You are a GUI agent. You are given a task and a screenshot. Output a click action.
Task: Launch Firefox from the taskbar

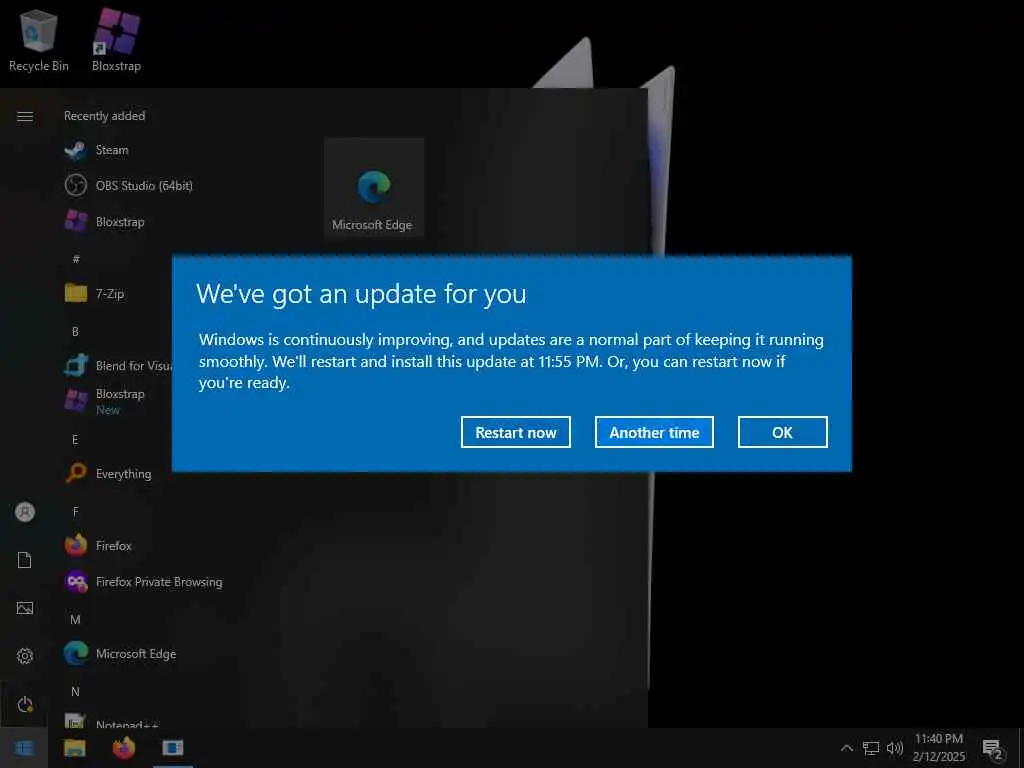coord(123,748)
